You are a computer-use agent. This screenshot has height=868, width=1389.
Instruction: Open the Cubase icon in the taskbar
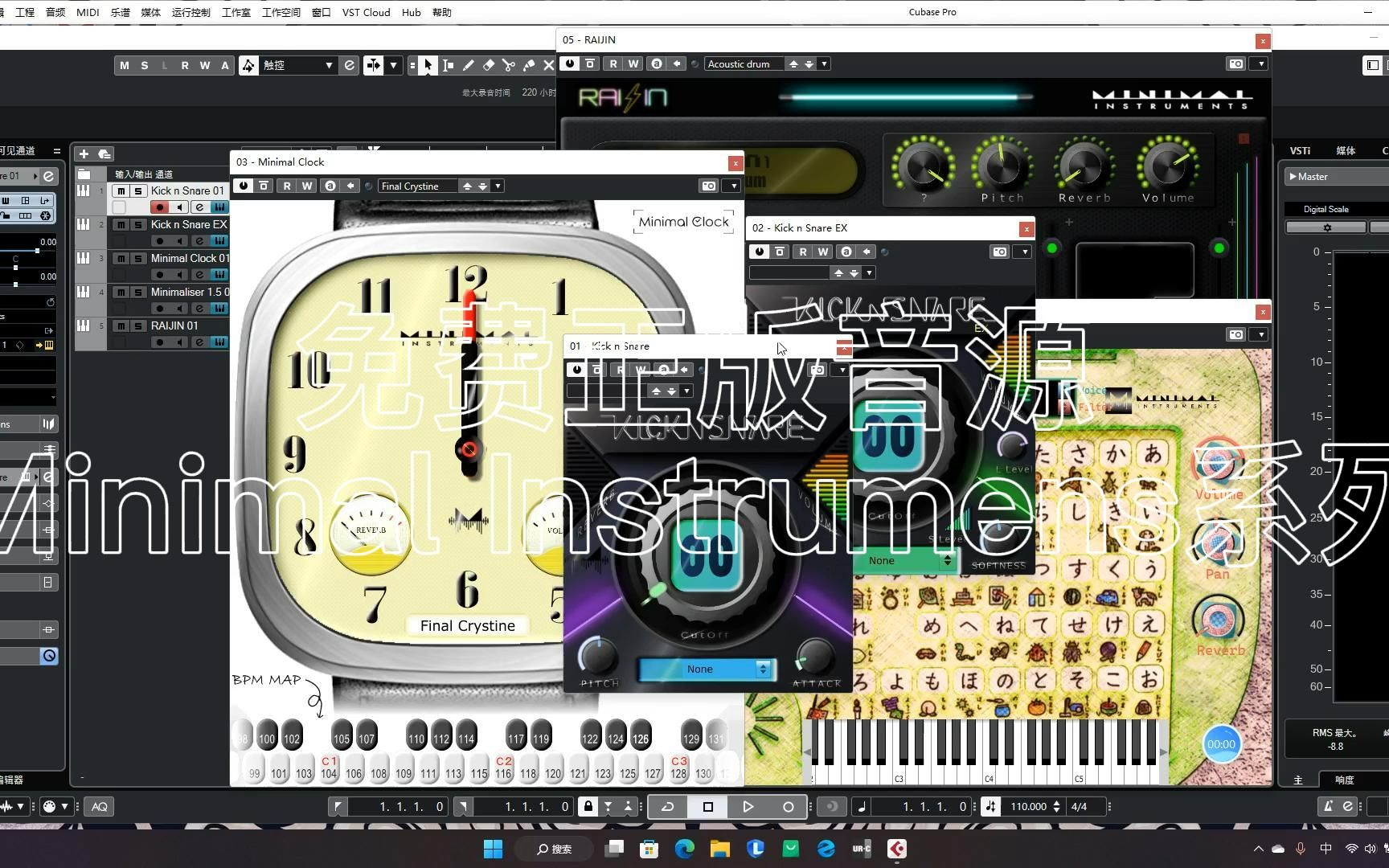(897, 849)
